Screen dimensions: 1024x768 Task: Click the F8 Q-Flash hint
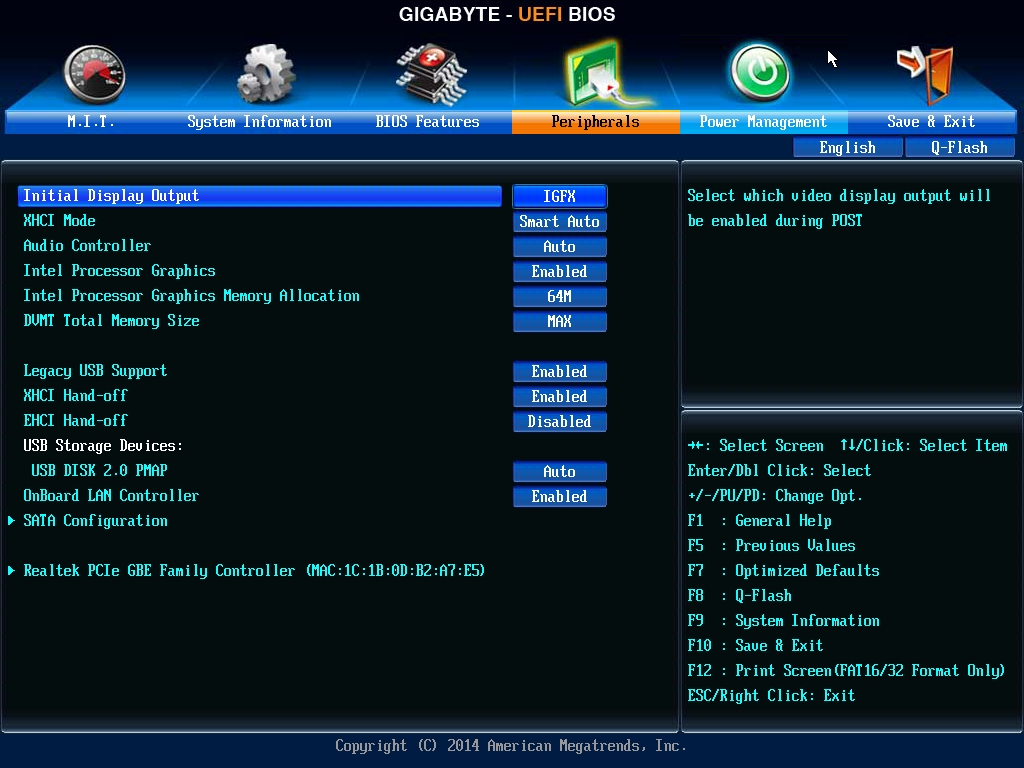pyautogui.click(x=739, y=595)
